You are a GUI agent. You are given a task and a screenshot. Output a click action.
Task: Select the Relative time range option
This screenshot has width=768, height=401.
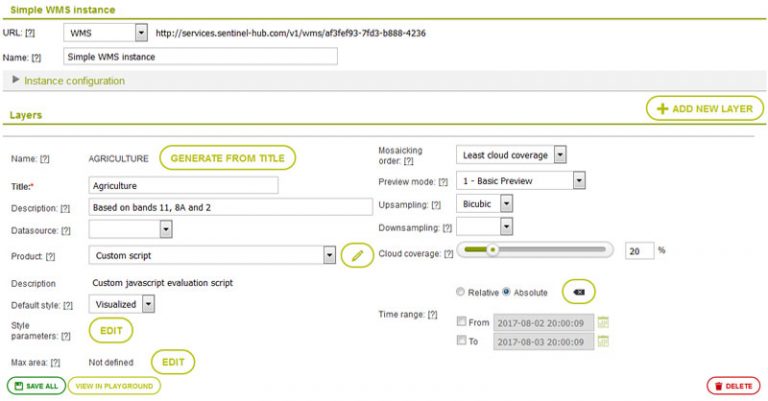[x=460, y=292]
